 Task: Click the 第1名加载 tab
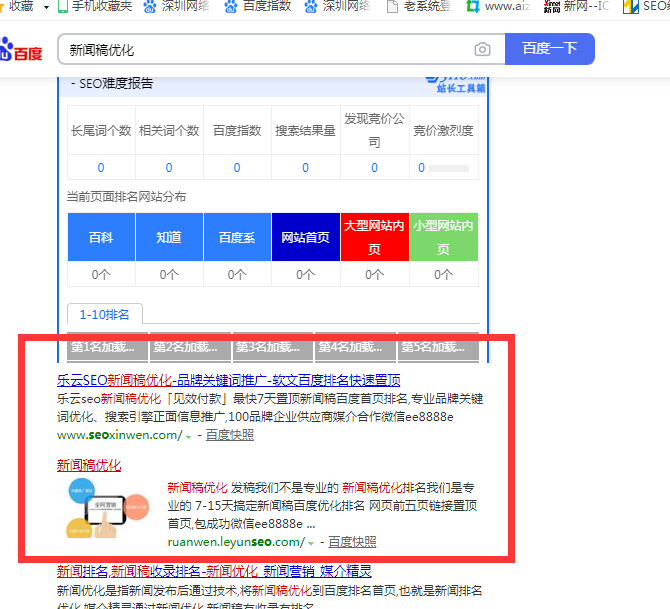click(x=108, y=347)
